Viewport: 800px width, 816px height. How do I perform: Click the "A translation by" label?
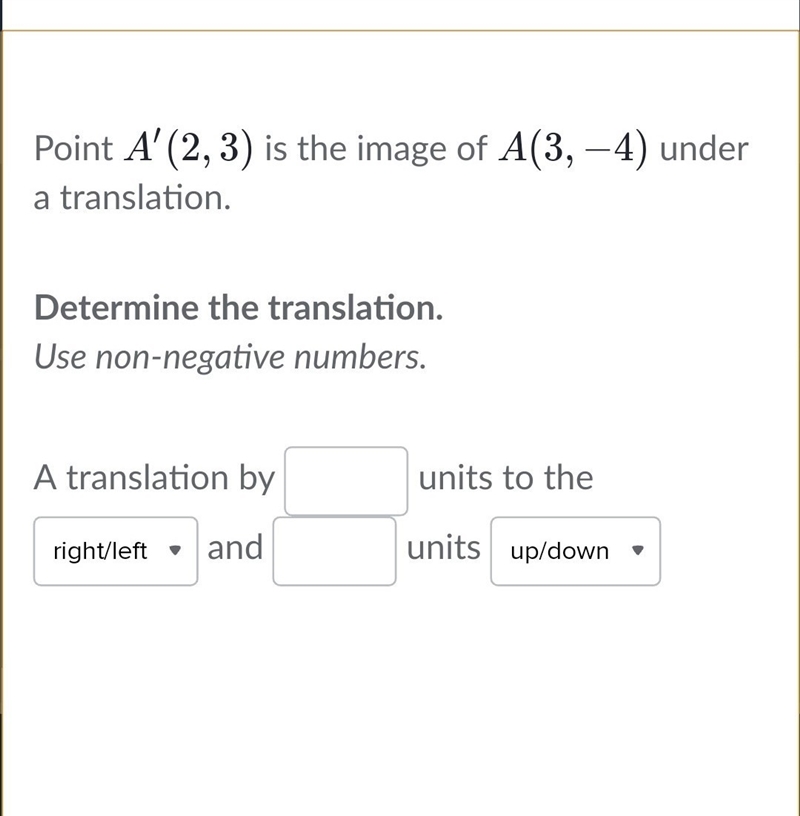click(x=154, y=478)
